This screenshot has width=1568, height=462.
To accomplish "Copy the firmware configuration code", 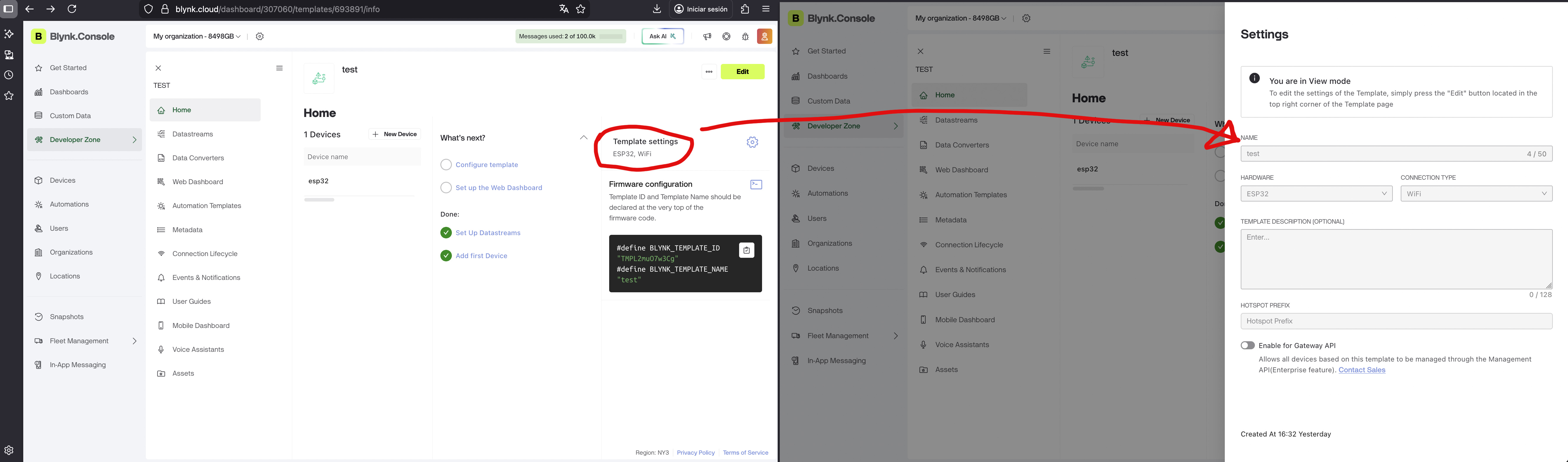I will pos(746,250).
